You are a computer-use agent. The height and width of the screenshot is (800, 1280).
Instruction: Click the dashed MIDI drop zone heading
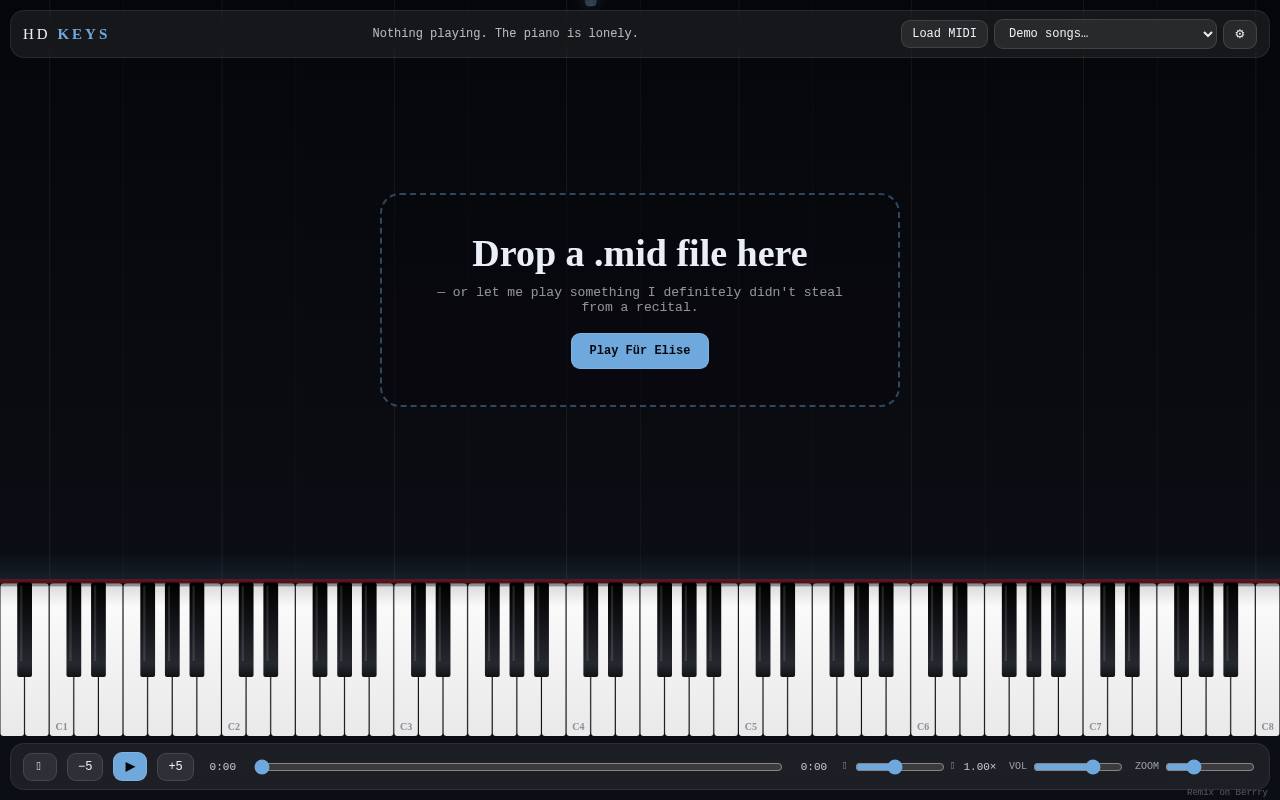(x=640, y=253)
